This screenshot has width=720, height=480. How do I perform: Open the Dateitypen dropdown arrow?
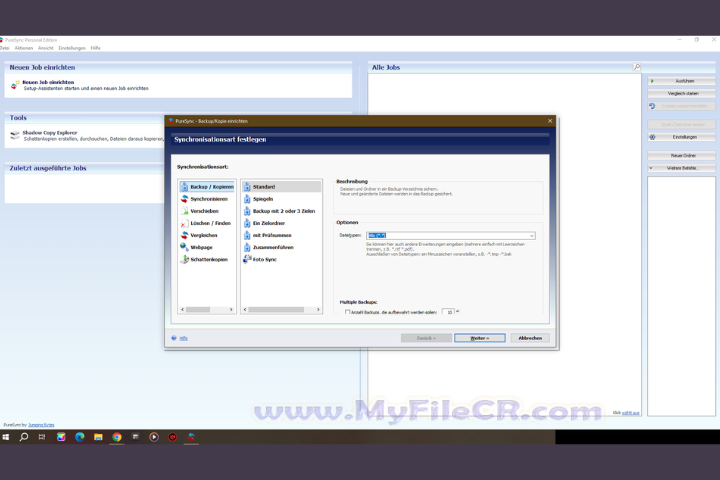tap(531, 236)
